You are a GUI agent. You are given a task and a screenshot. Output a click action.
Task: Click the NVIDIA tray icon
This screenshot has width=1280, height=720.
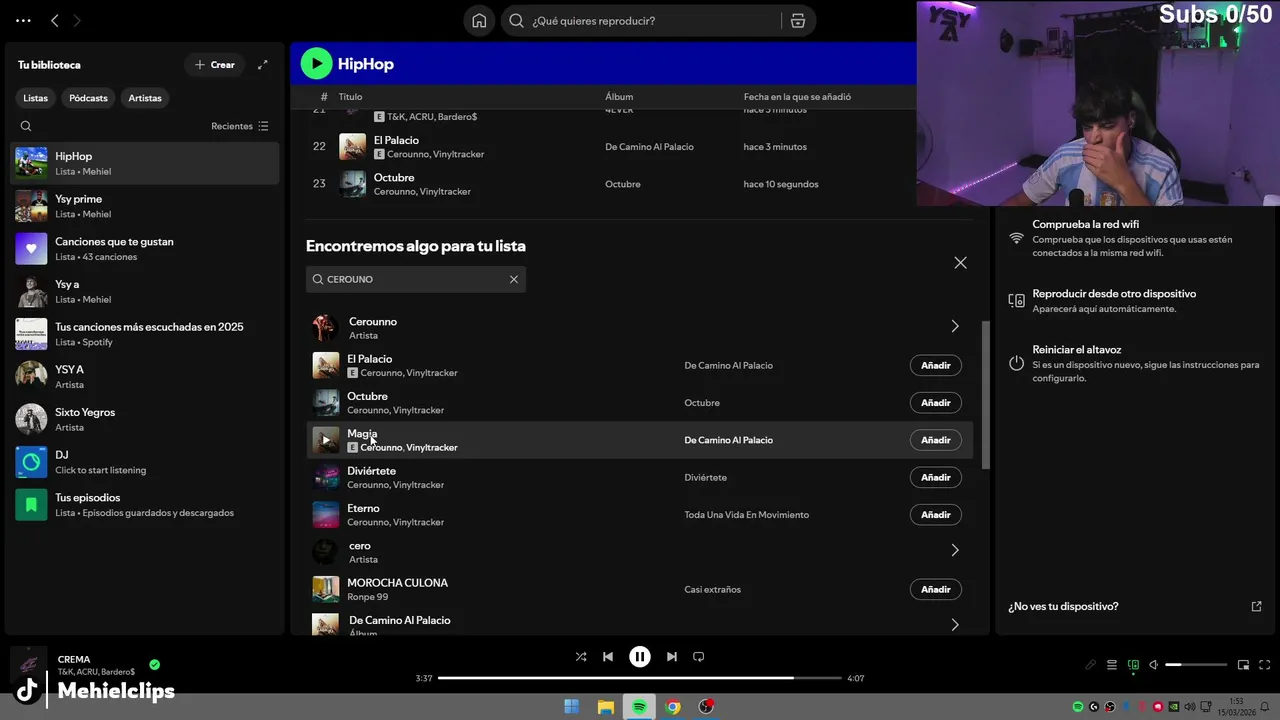1174,707
